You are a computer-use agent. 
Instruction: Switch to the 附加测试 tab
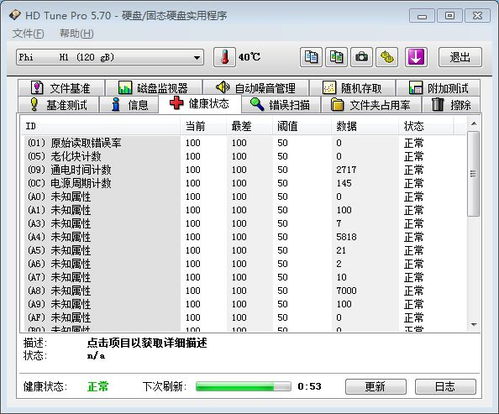(438, 88)
